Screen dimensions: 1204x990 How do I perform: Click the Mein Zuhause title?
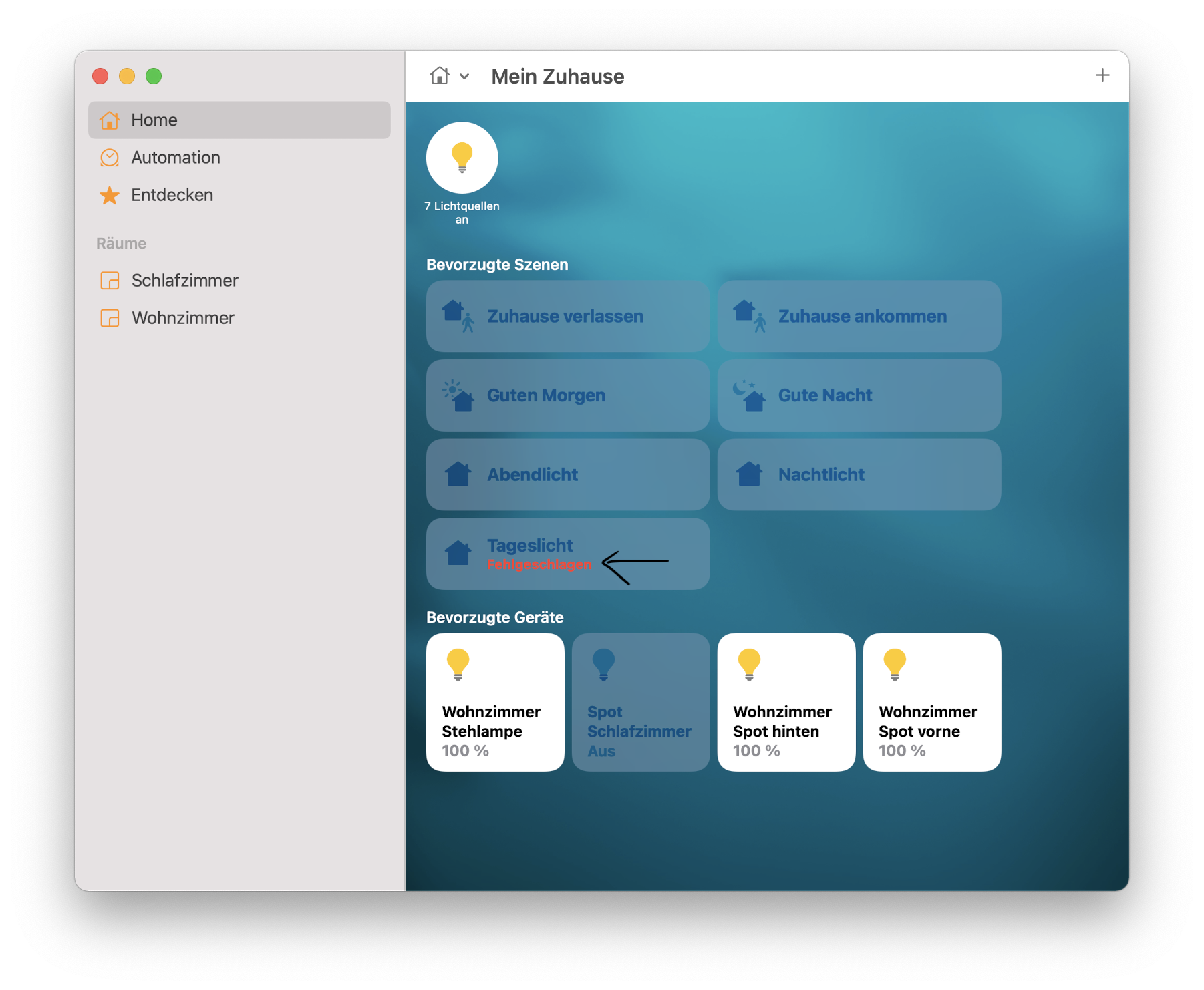558,76
